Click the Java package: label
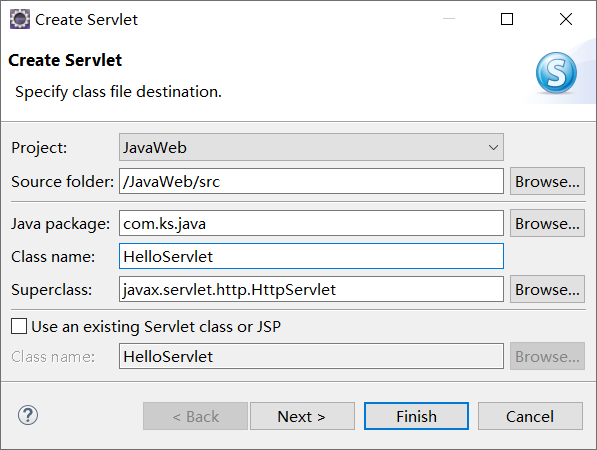 (61, 224)
